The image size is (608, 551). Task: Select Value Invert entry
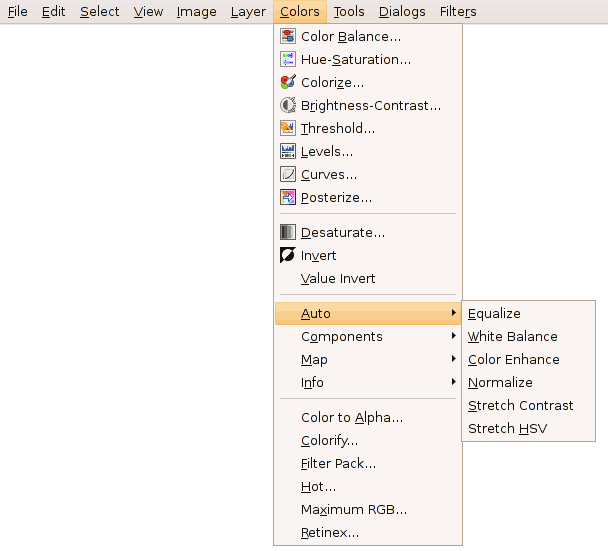click(x=368, y=278)
